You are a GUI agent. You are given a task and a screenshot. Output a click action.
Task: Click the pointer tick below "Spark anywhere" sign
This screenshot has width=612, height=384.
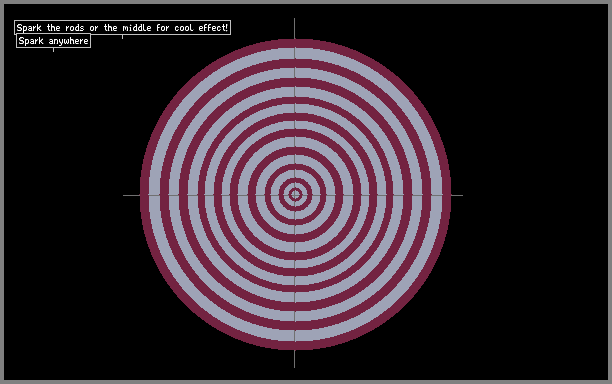[53, 50]
